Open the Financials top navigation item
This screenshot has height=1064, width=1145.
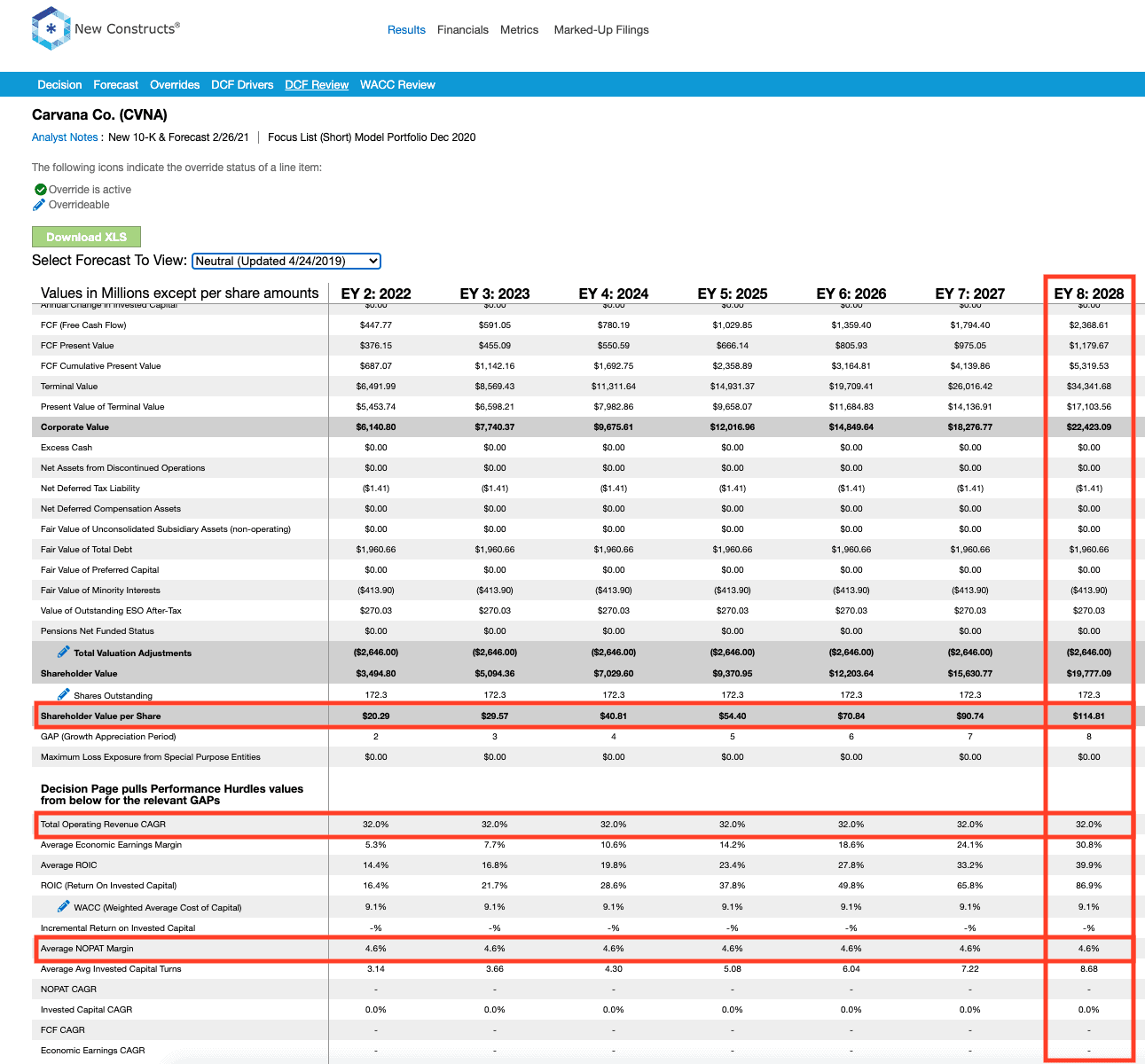click(x=463, y=30)
